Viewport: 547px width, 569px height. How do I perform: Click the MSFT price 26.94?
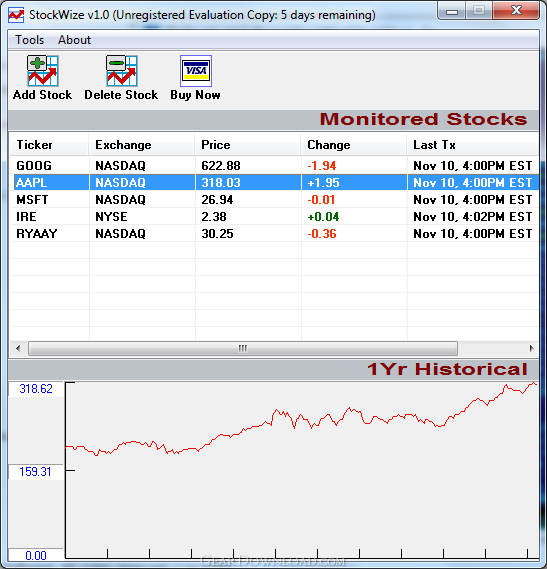217,200
